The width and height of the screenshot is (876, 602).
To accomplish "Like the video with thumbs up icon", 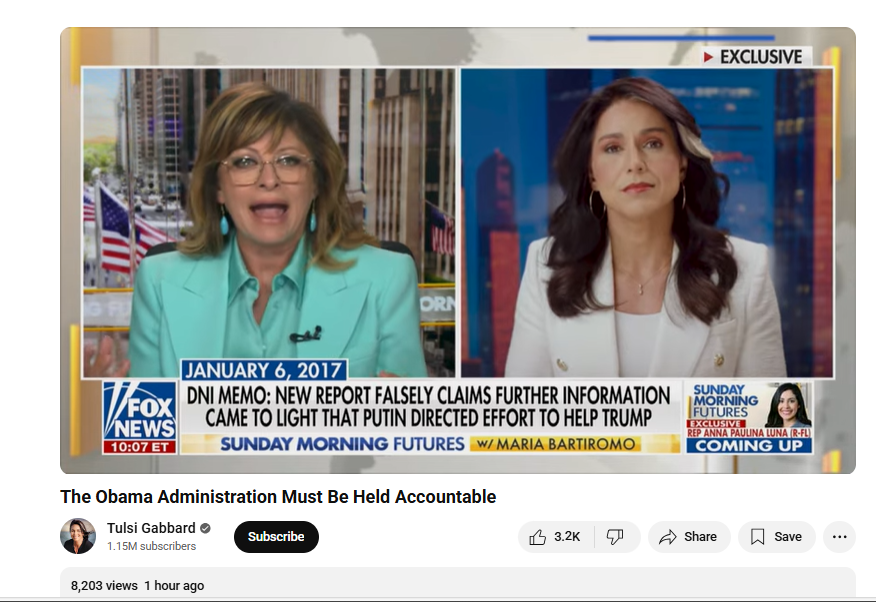I will click(x=556, y=537).
